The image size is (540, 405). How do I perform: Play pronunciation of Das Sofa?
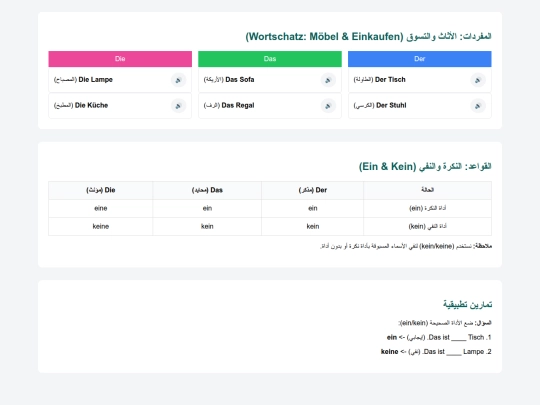click(x=328, y=80)
